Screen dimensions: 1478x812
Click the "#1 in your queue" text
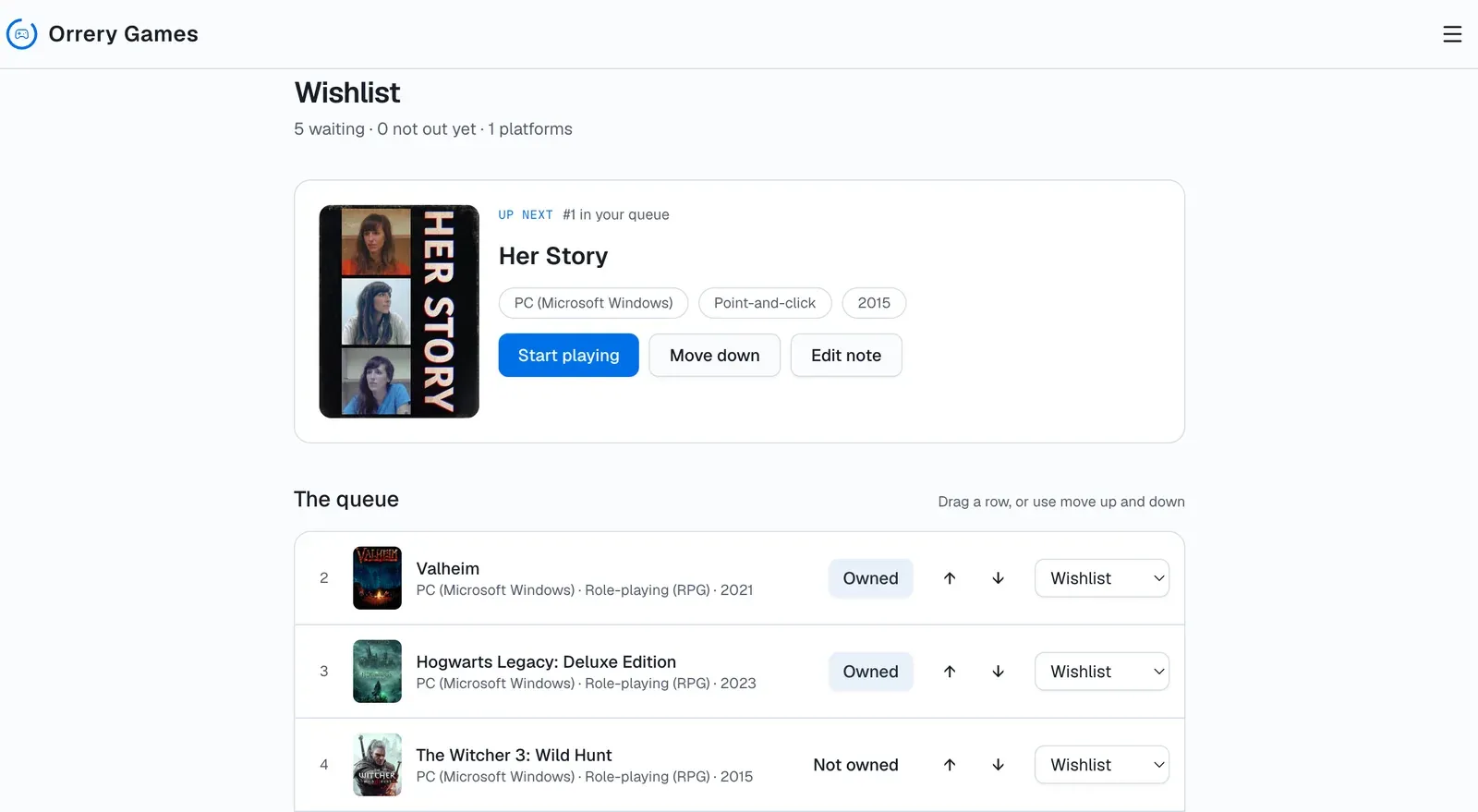(x=616, y=214)
